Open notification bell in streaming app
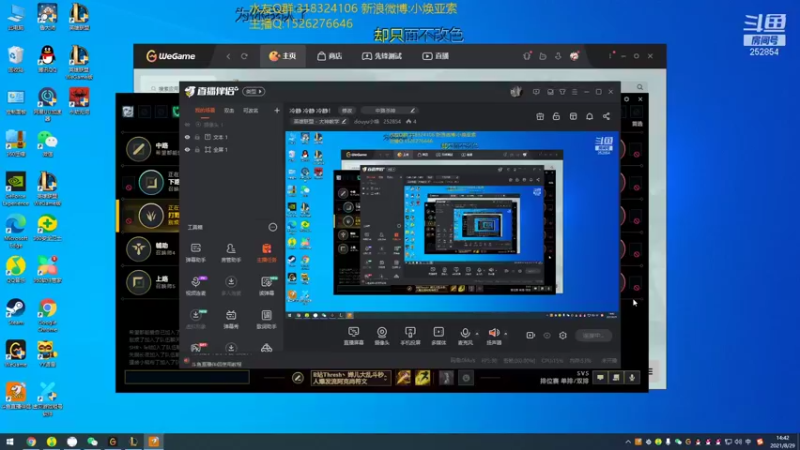800x450 pixels. pos(589,117)
